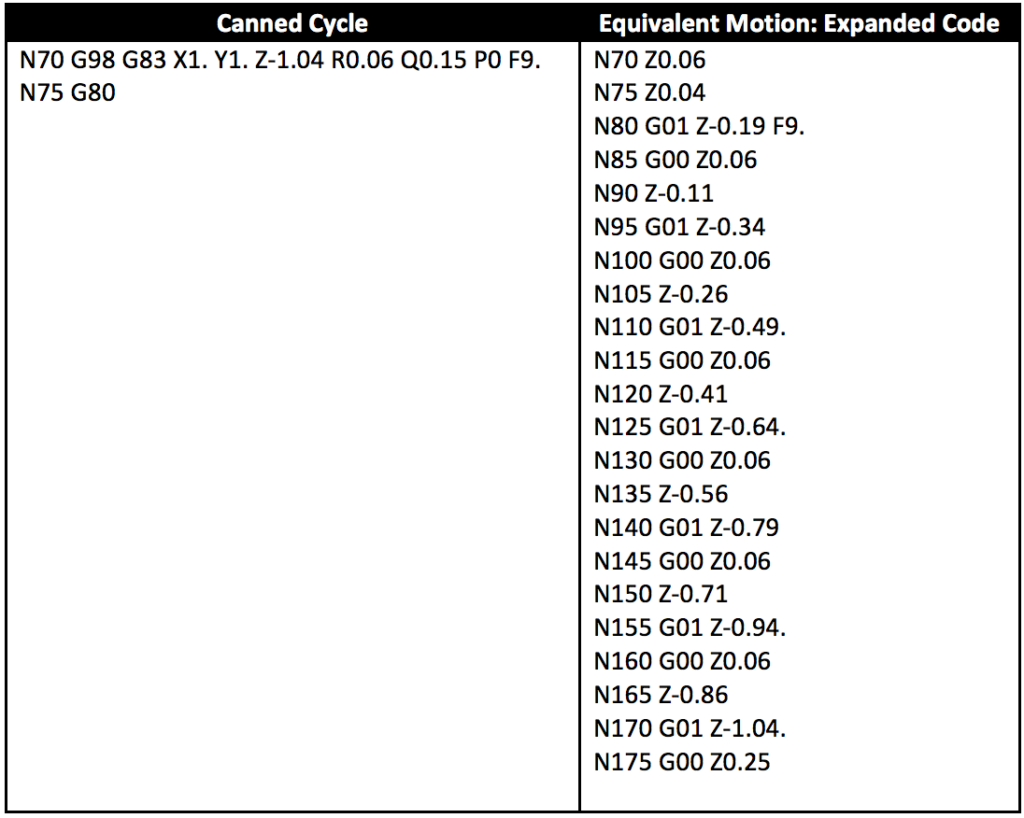This screenshot has width=1024, height=818.
Task: Click the N90 Z-0.11 line
Action: (x=654, y=194)
